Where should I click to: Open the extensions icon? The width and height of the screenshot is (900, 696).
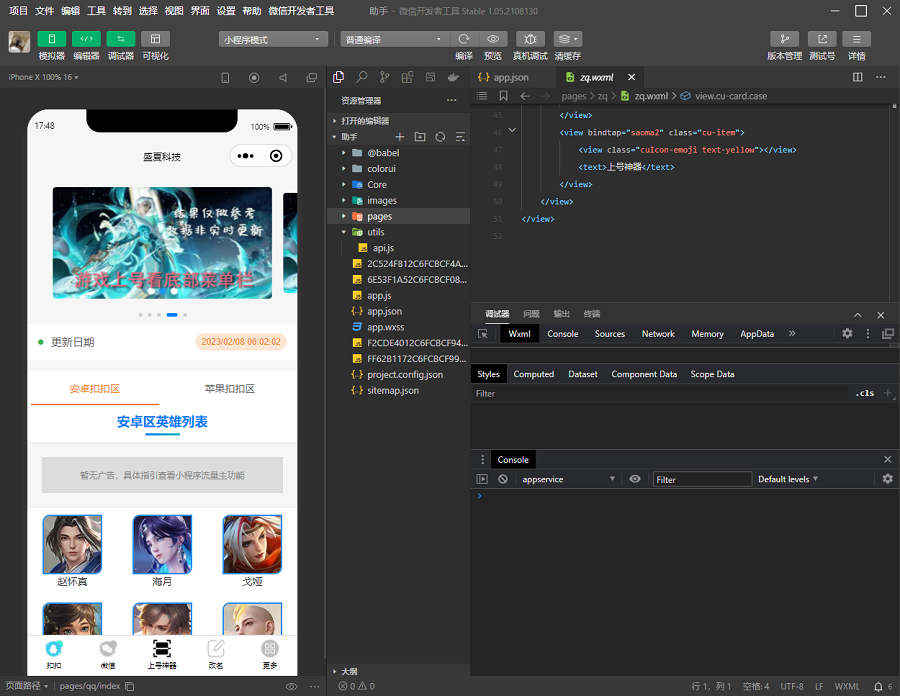[408, 77]
